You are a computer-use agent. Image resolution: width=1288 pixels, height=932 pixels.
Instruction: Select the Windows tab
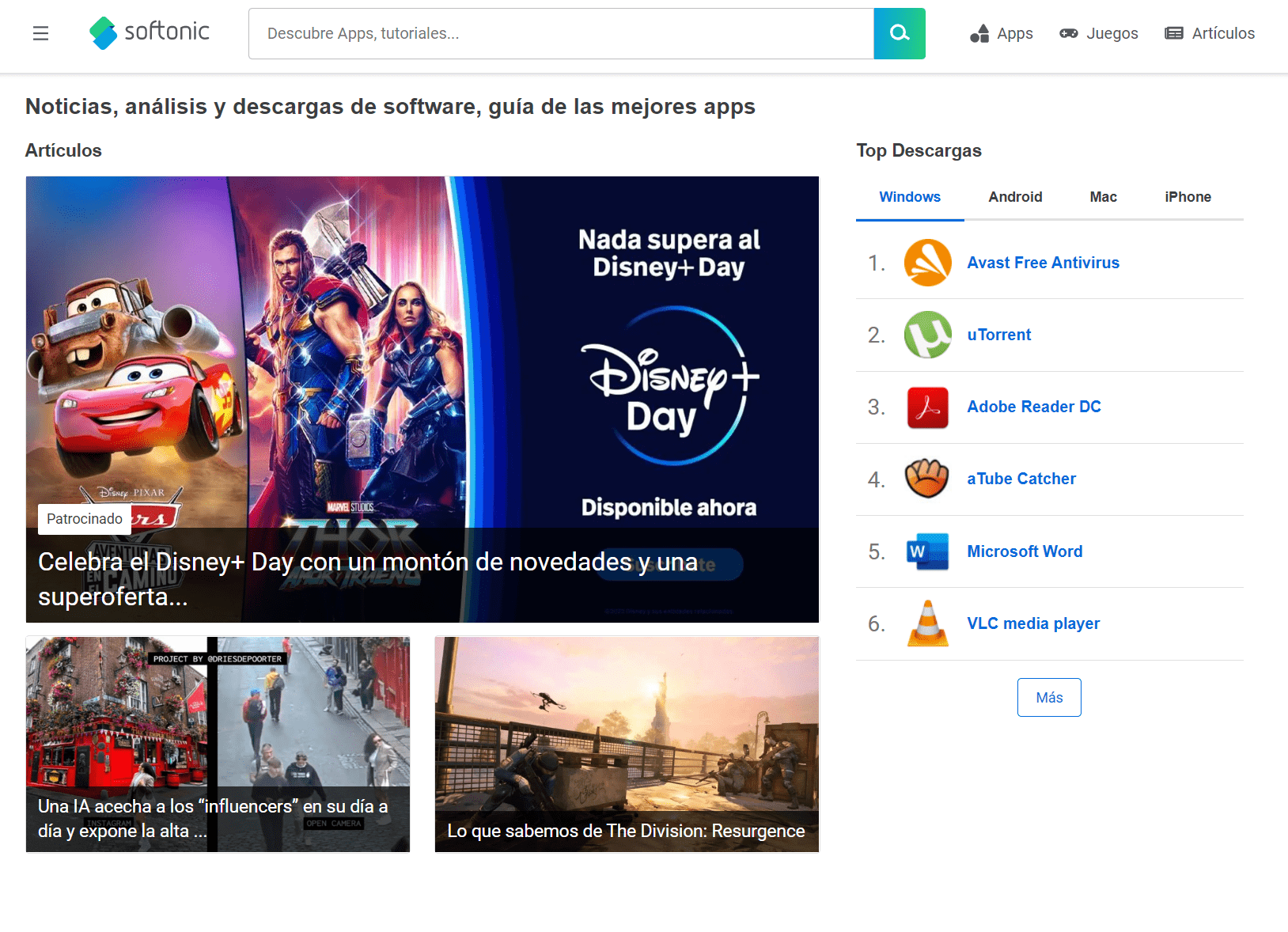point(910,197)
